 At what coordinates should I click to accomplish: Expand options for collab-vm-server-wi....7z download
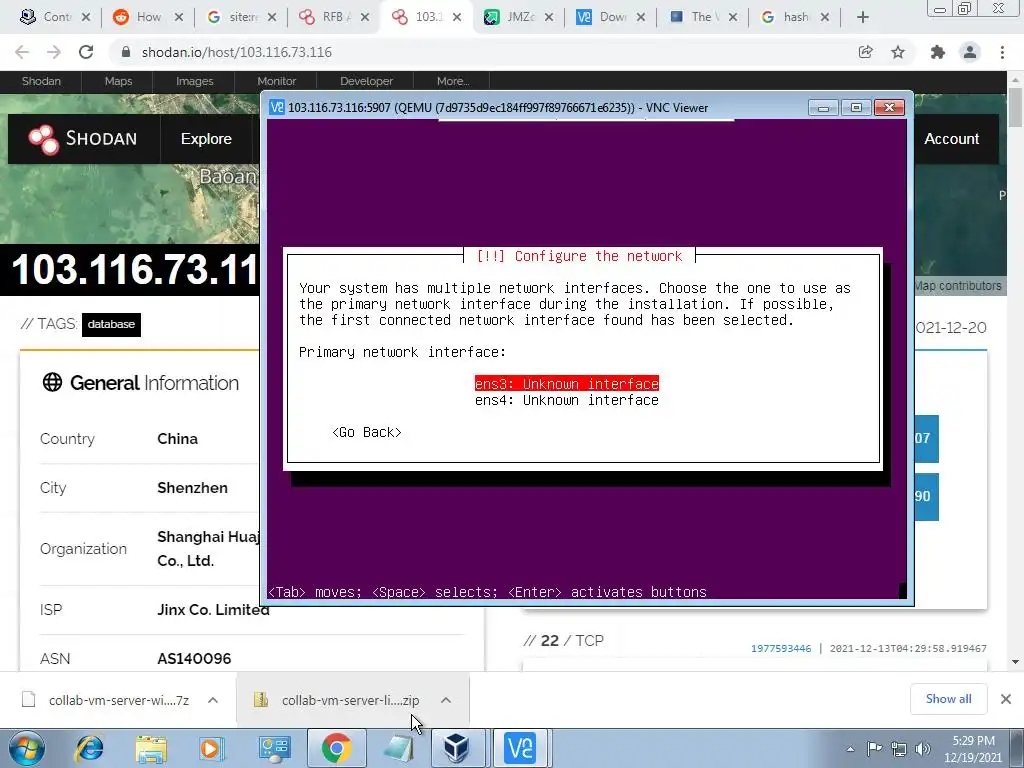(213, 700)
